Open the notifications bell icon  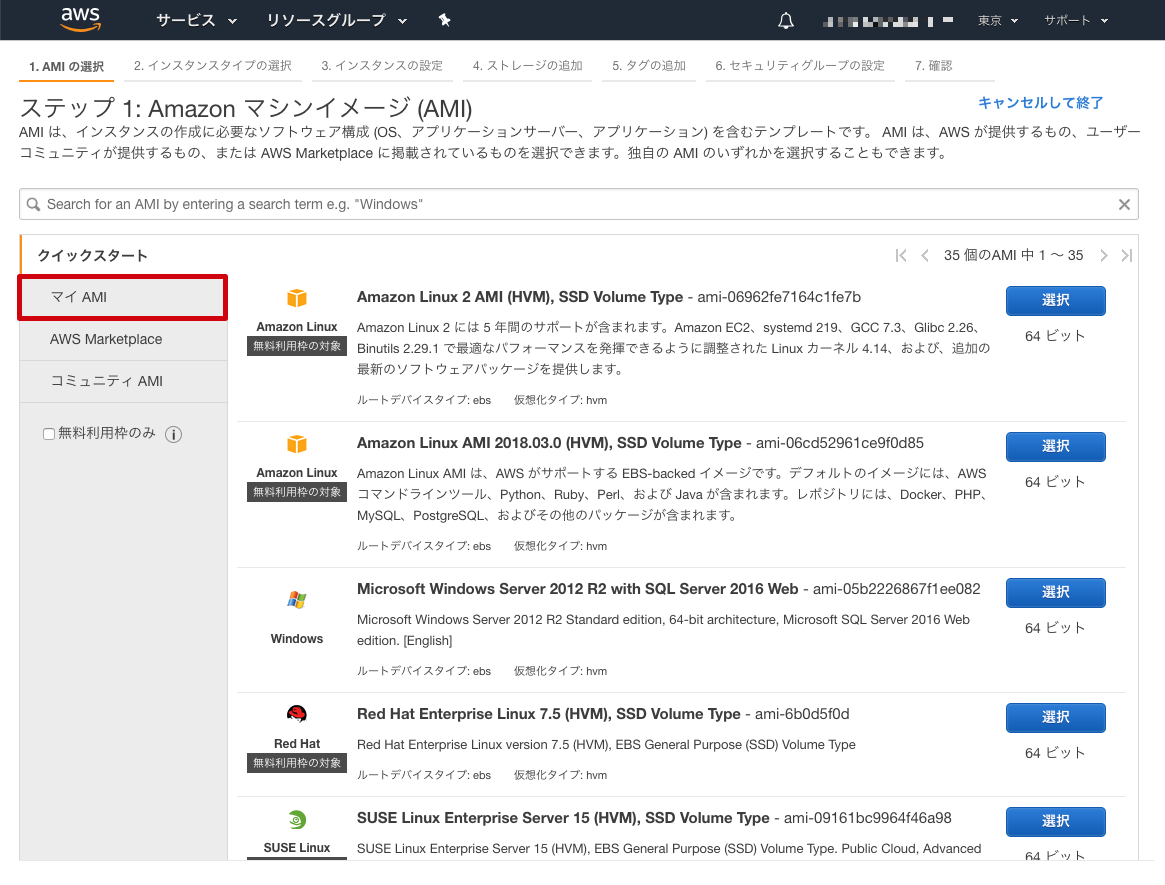tap(785, 21)
